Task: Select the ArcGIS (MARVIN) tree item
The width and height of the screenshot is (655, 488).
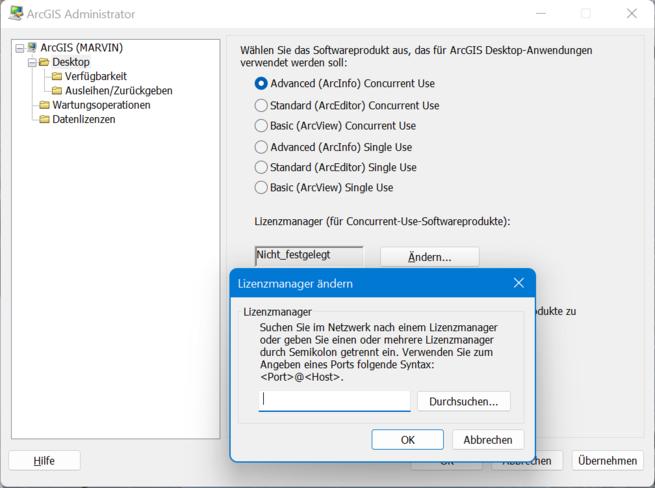Action: [81, 48]
